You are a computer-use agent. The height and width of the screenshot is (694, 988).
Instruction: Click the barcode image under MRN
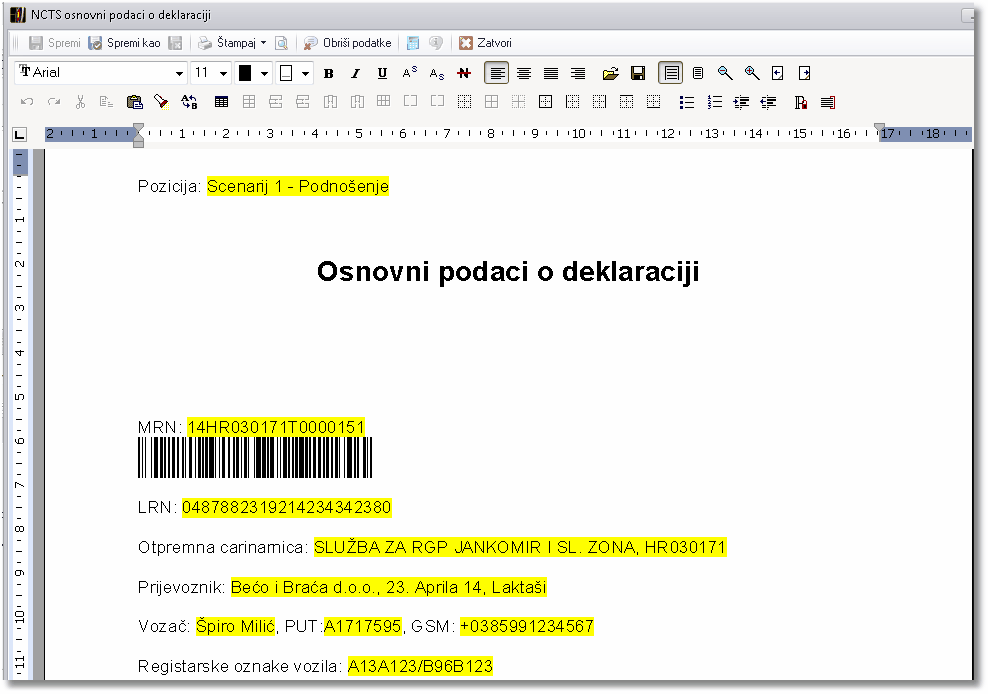pos(255,458)
